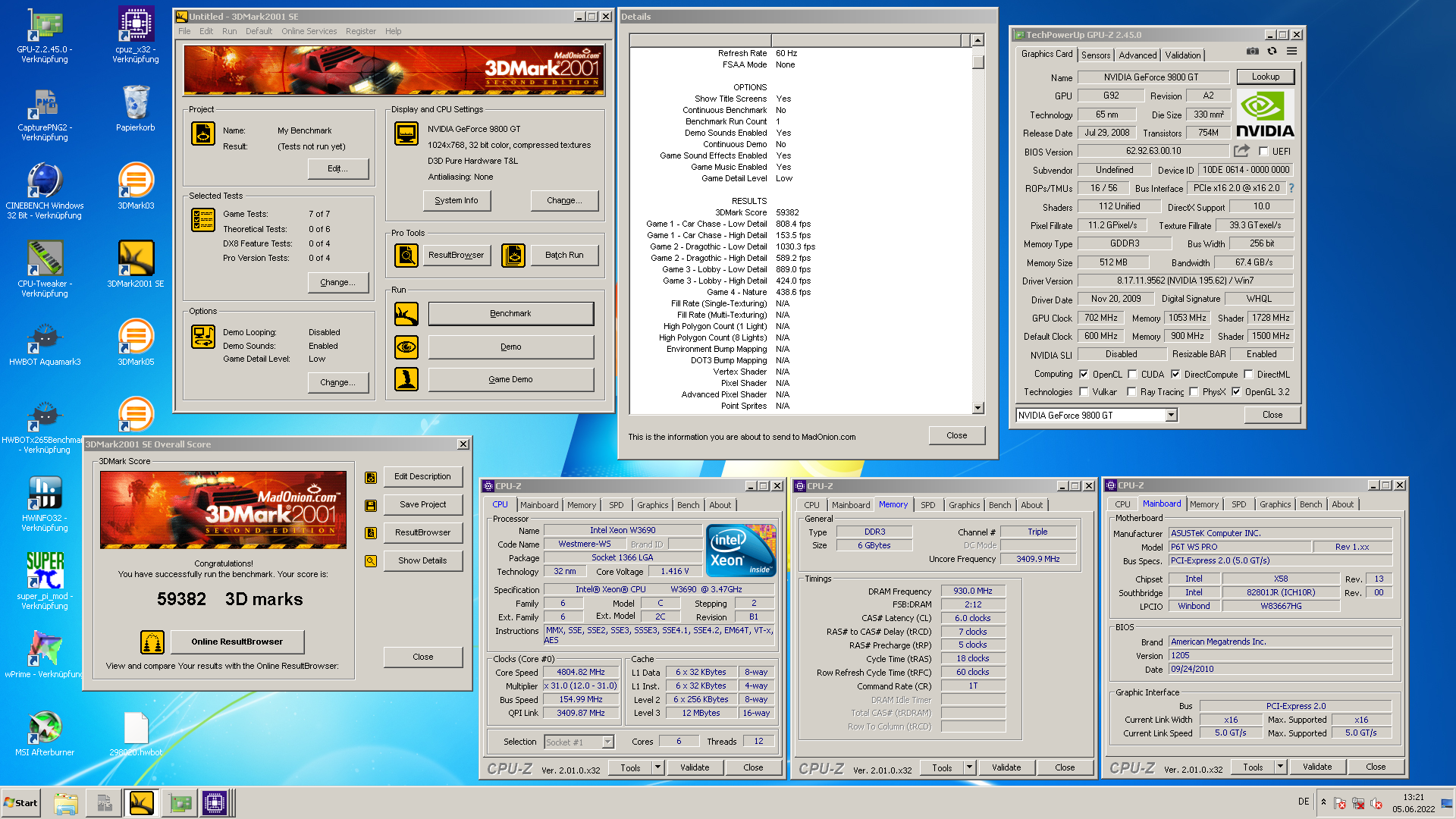Click the ResultBrowser magnifier icon in Pro Tools
The width and height of the screenshot is (1456, 819).
tap(406, 256)
